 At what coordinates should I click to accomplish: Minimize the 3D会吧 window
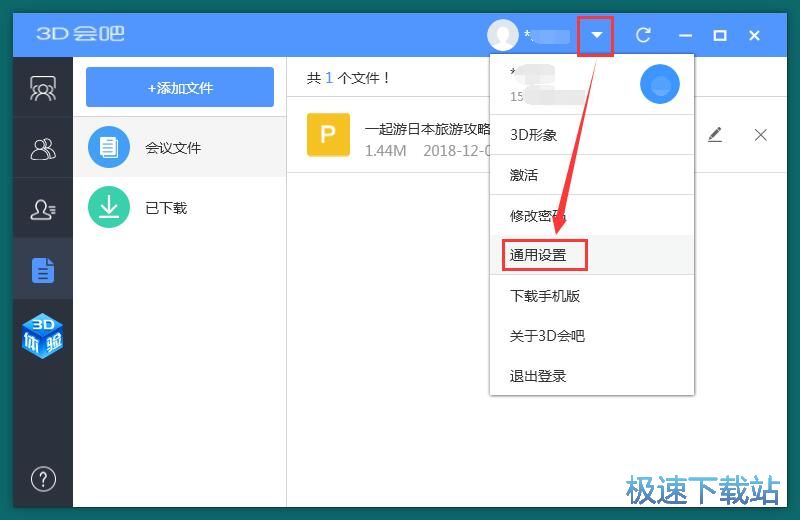[x=685, y=35]
